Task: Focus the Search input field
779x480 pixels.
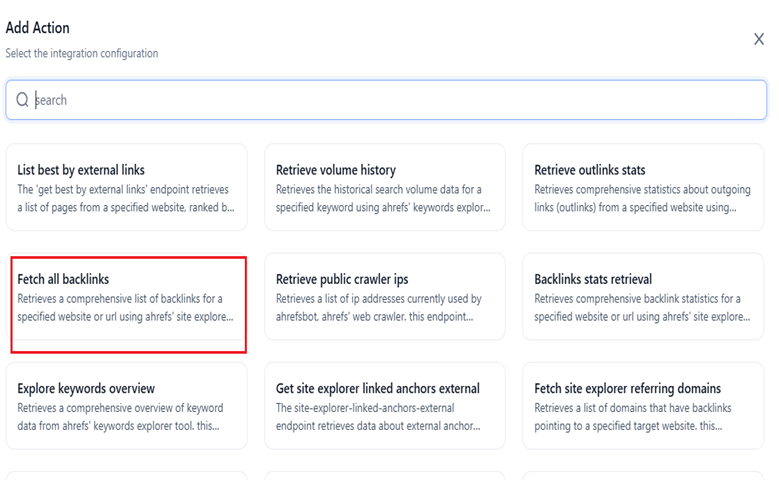Action: [x=386, y=100]
